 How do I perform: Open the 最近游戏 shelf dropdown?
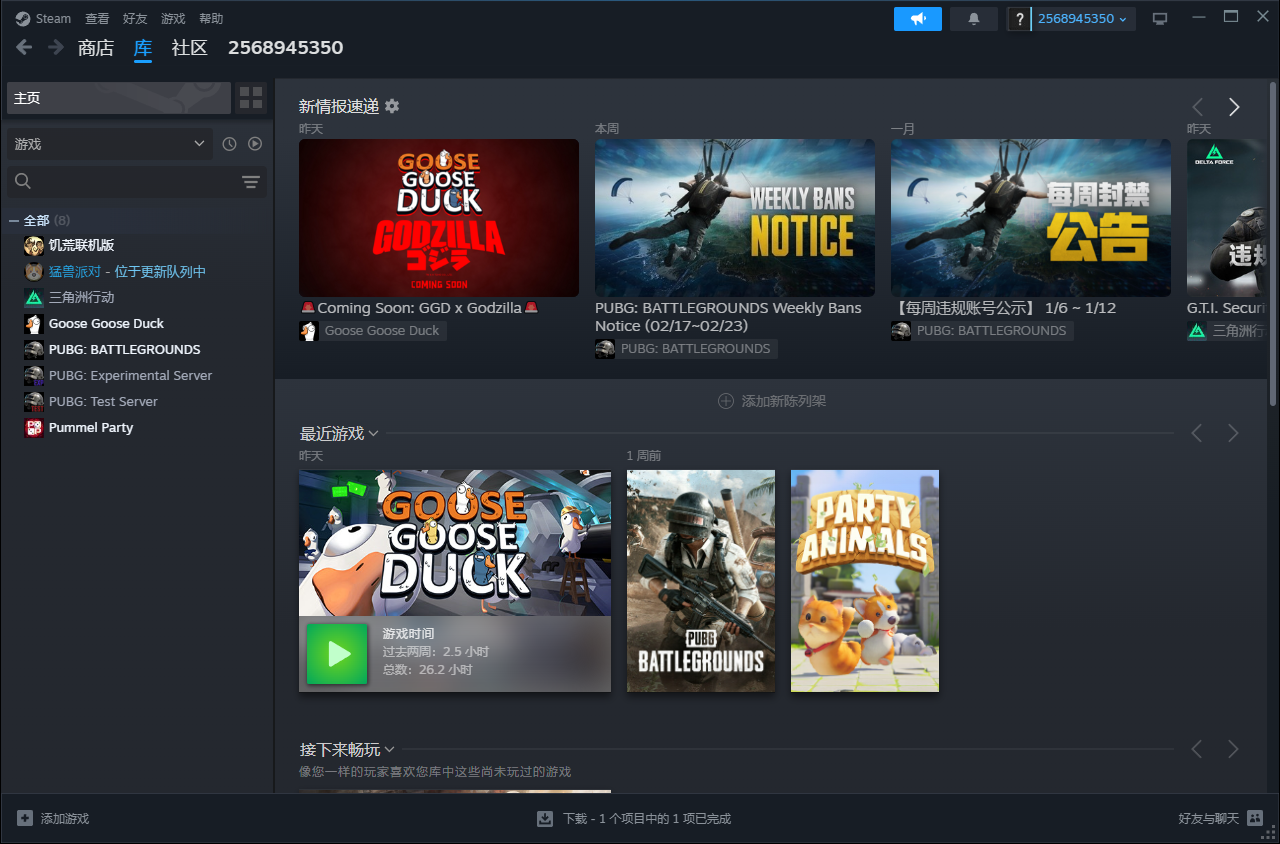[373, 433]
